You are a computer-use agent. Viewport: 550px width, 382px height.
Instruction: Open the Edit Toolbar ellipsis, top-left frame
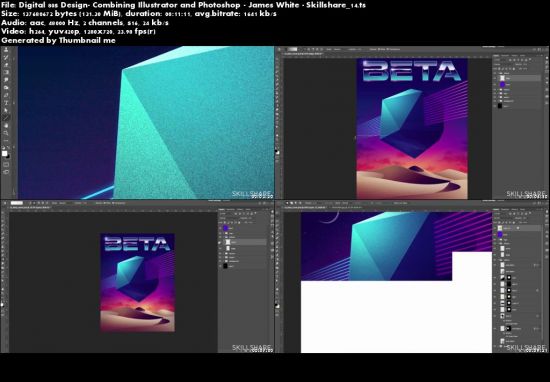tap(6, 141)
